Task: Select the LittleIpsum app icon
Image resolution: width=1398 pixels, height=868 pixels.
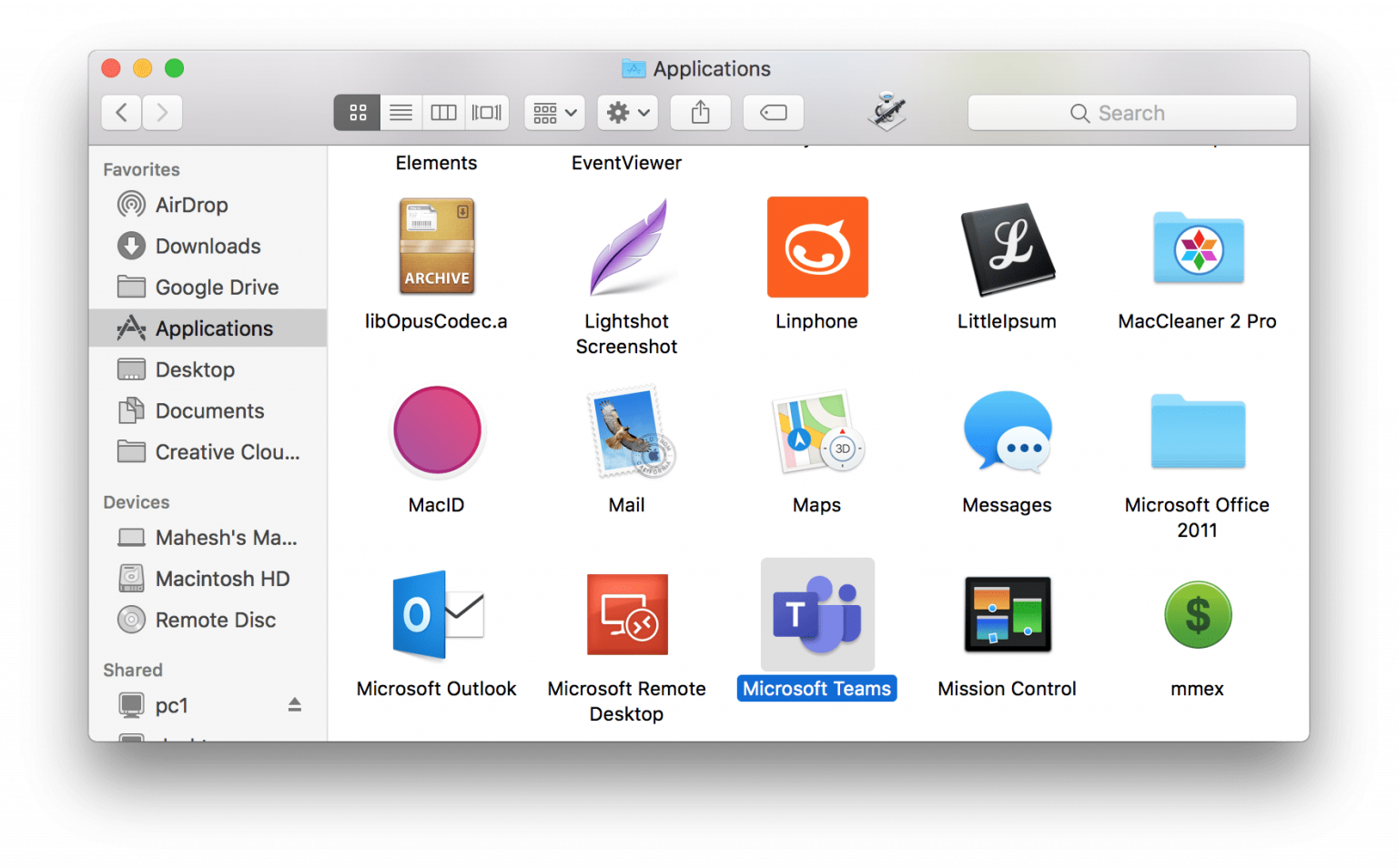Action: [x=1008, y=248]
